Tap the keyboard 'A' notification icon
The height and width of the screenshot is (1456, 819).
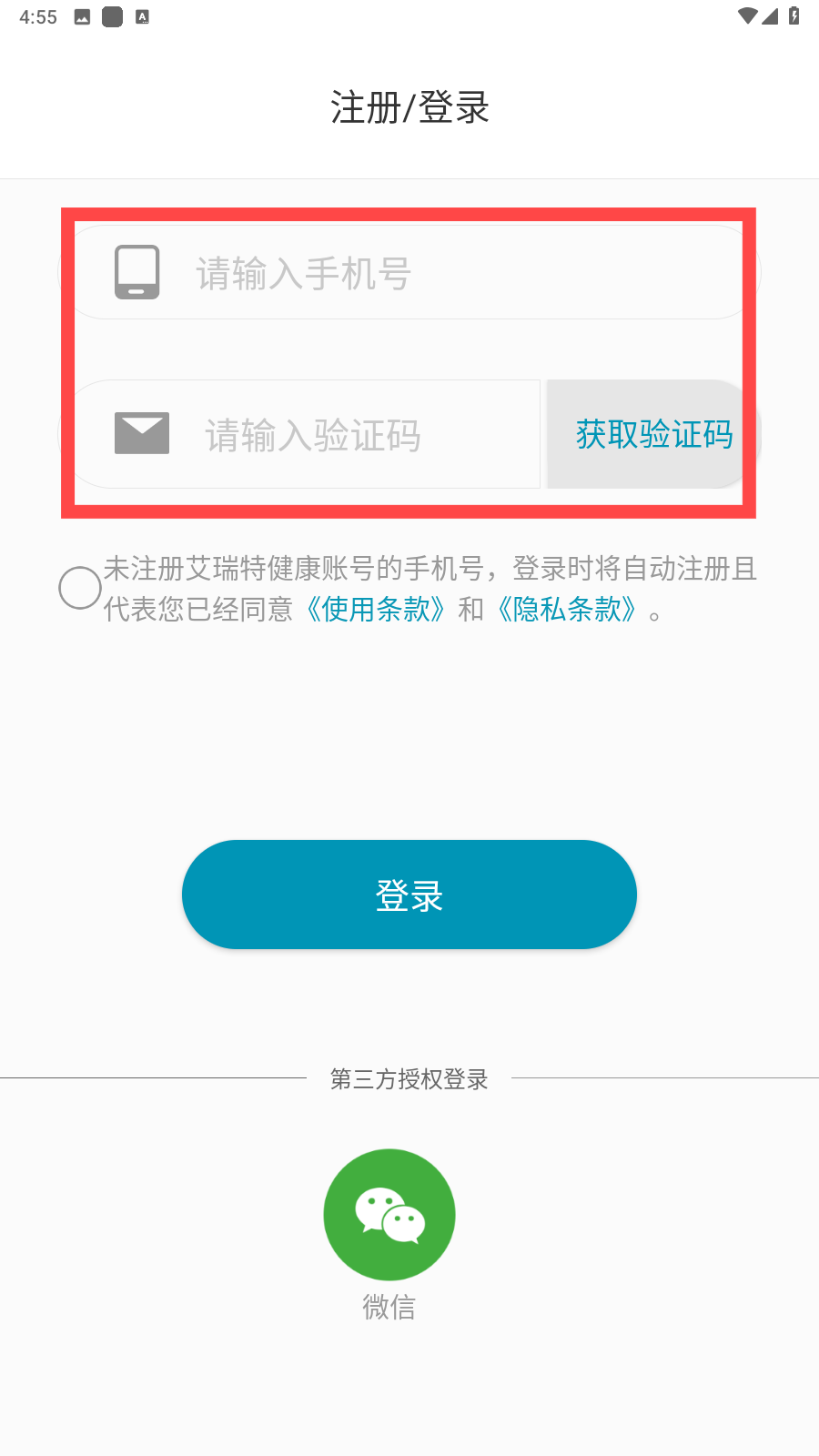[x=142, y=16]
